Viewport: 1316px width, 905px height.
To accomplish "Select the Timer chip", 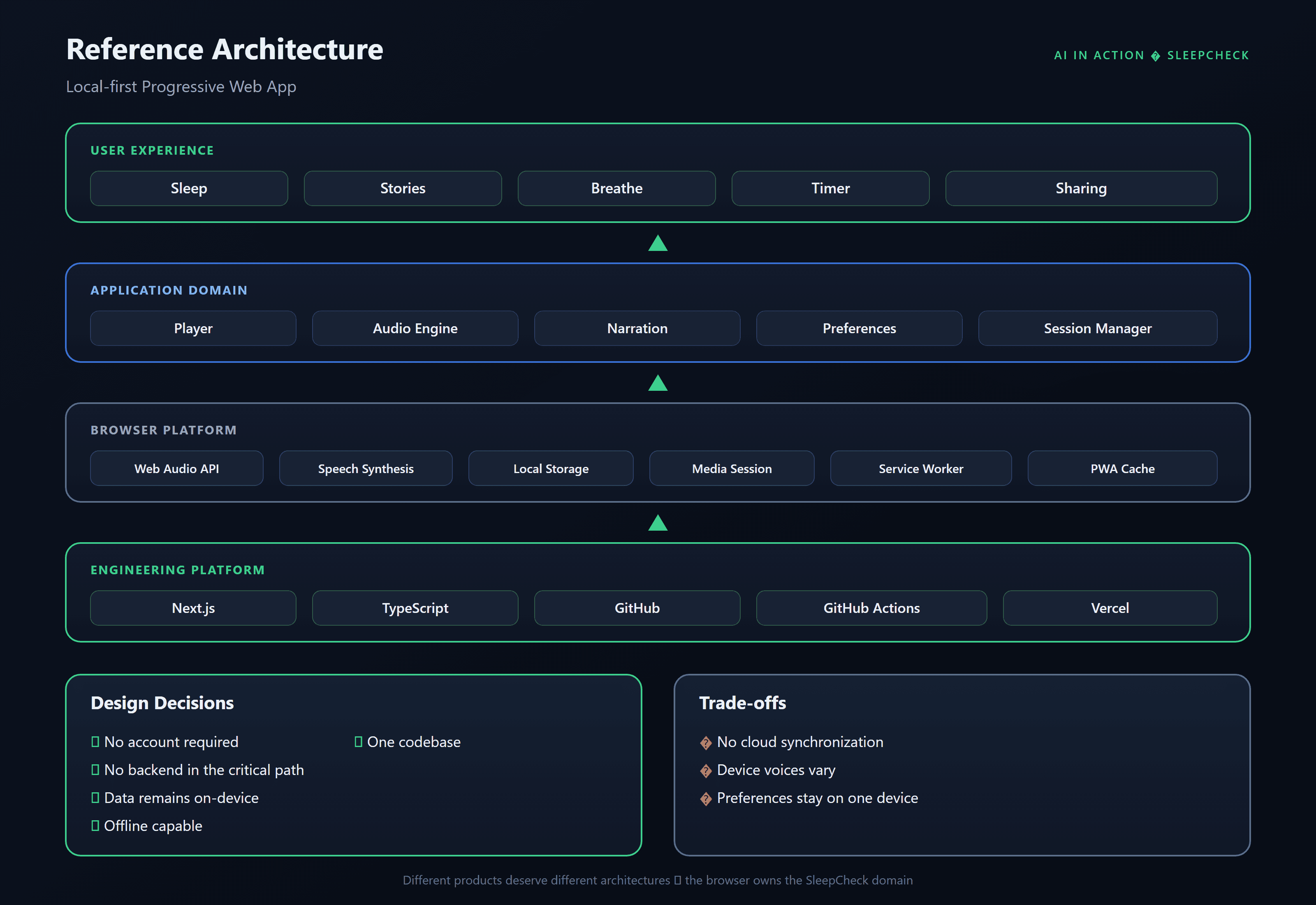I will [830, 188].
